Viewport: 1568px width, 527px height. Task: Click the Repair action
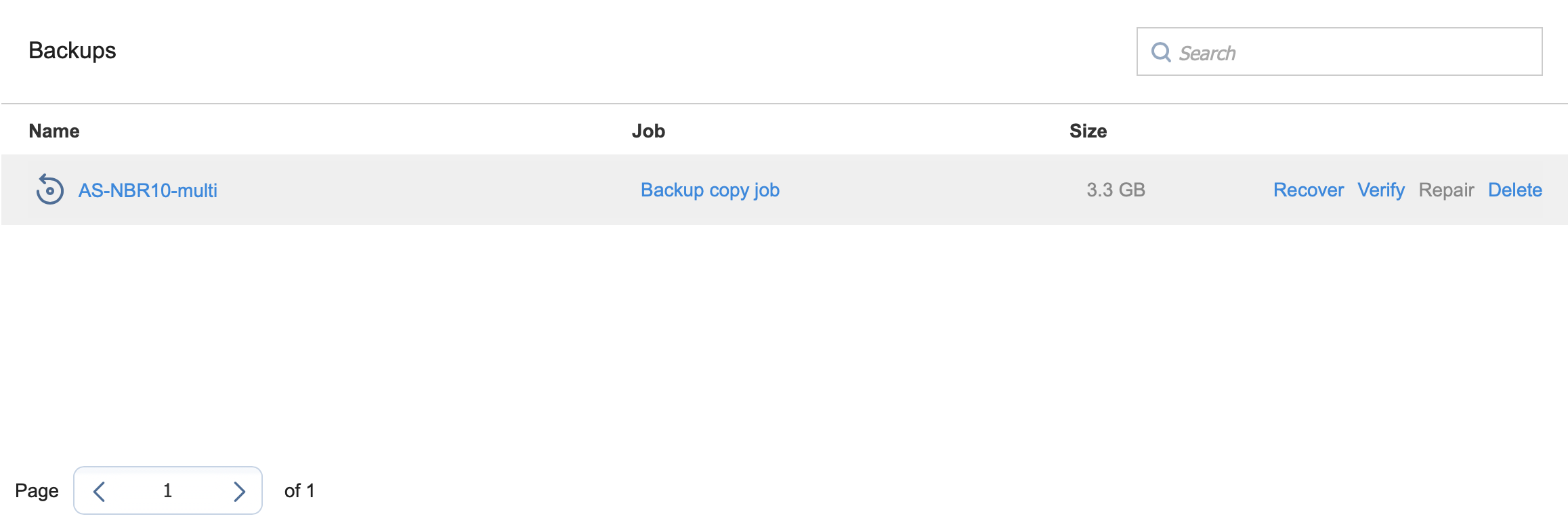1446,190
